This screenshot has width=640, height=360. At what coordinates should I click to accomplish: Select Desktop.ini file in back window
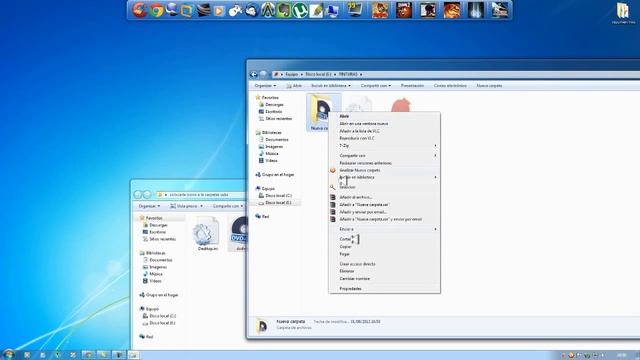coord(207,234)
